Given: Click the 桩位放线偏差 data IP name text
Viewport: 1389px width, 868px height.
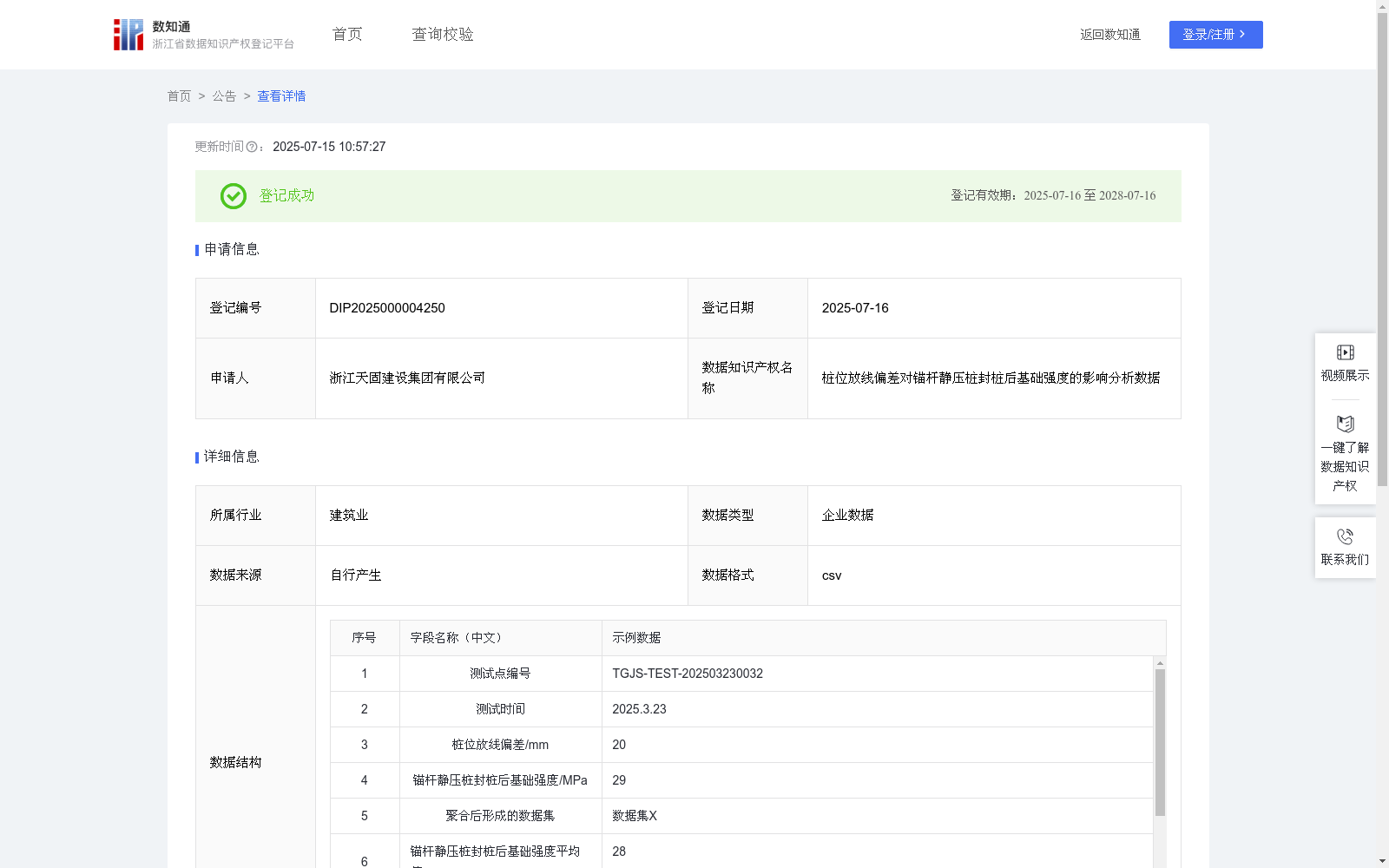Looking at the screenshot, I should click(x=991, y=378).
